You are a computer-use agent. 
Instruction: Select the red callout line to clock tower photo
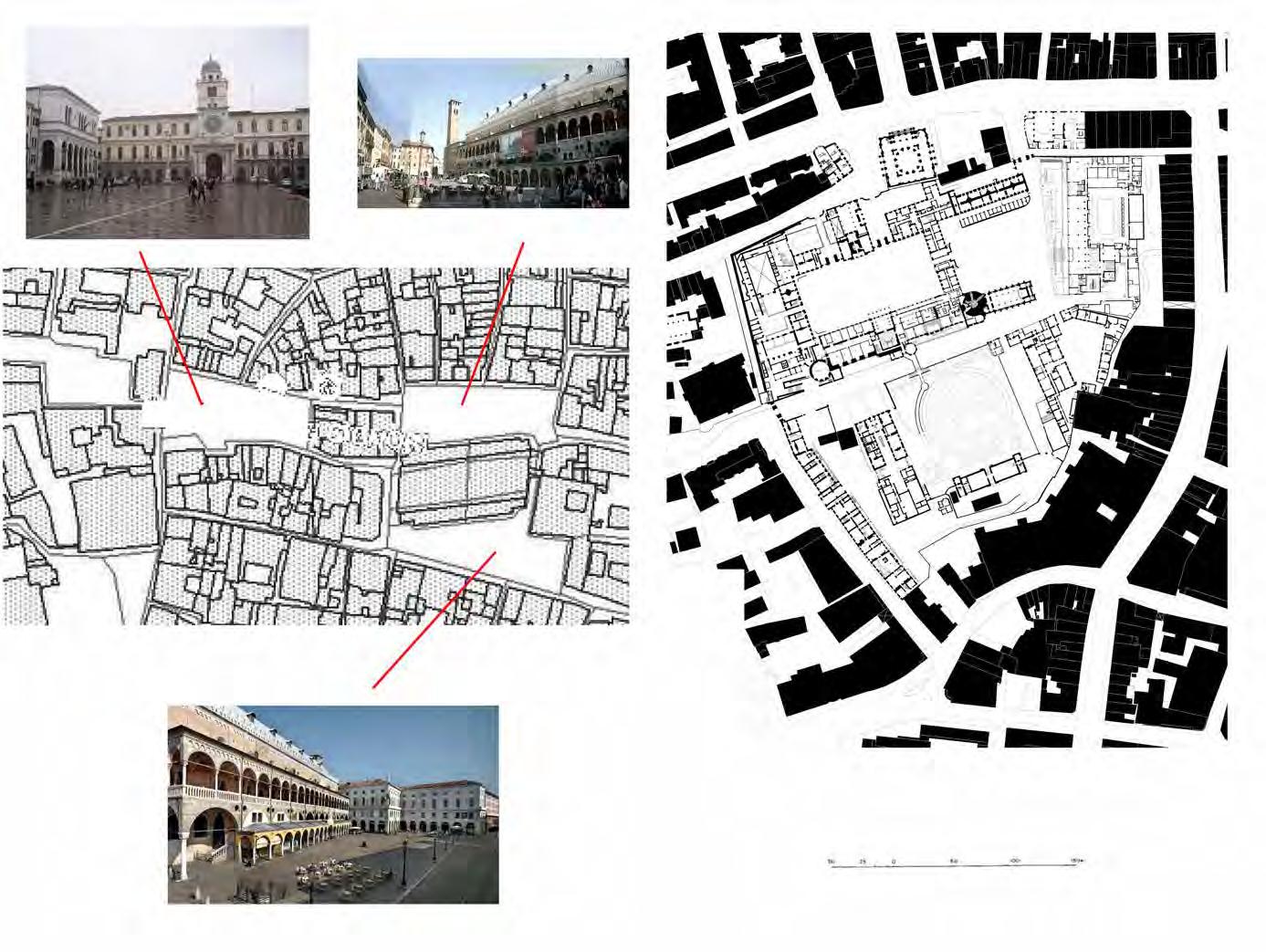coord(171,326)
